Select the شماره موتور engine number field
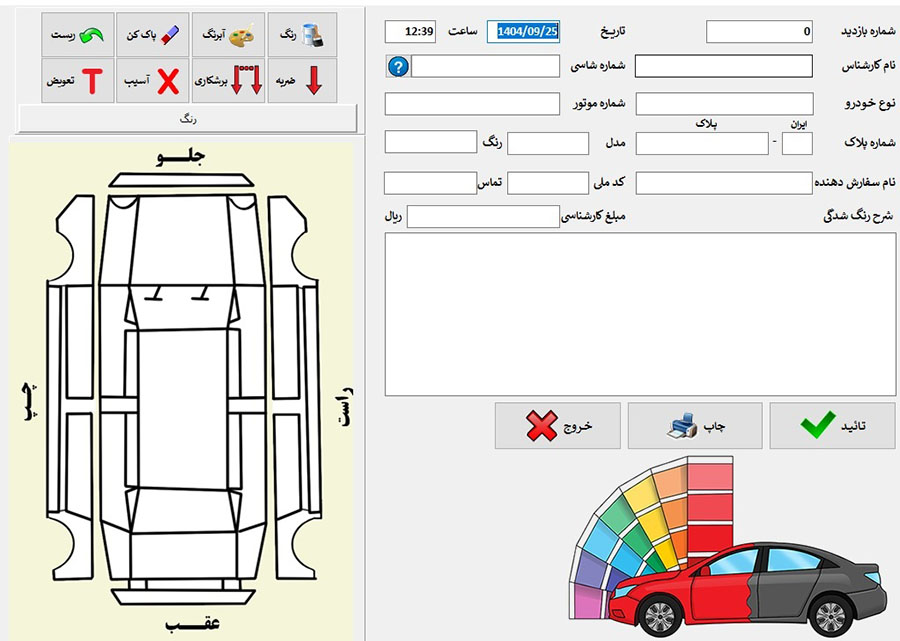This screenshot has height=641, width=900. pyautogui.click(x=472, y=104)
